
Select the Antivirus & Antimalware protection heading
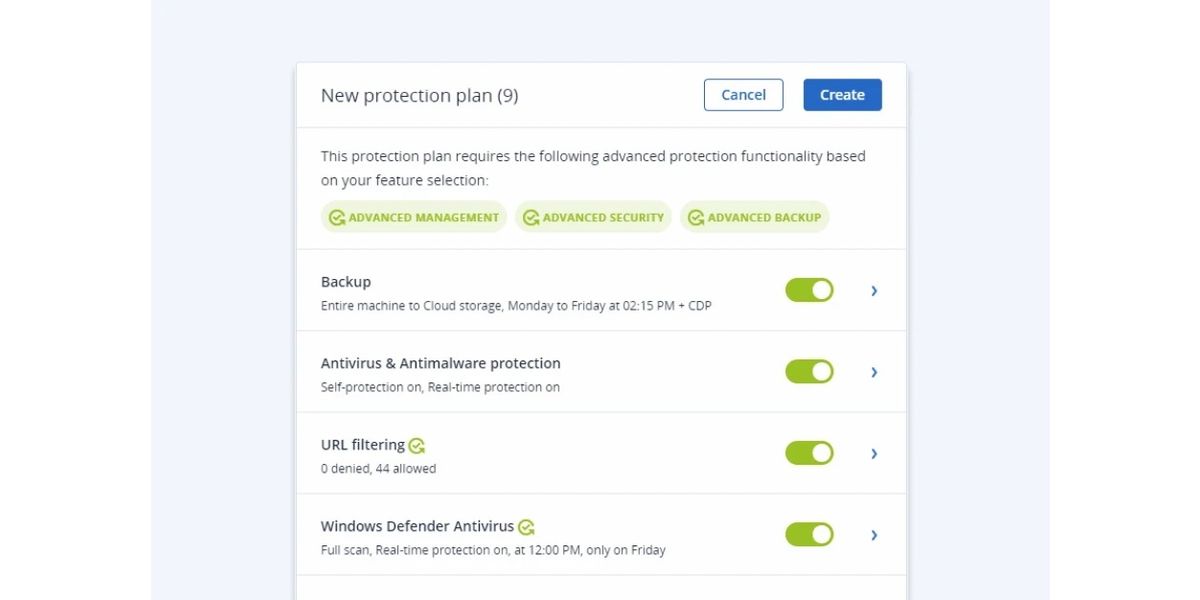(440, 363)
